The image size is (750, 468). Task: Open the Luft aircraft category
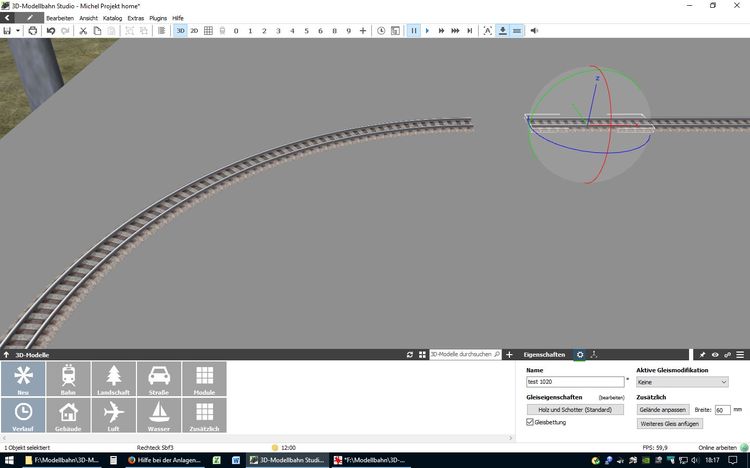pyautogui.click(x=113, y=415)
